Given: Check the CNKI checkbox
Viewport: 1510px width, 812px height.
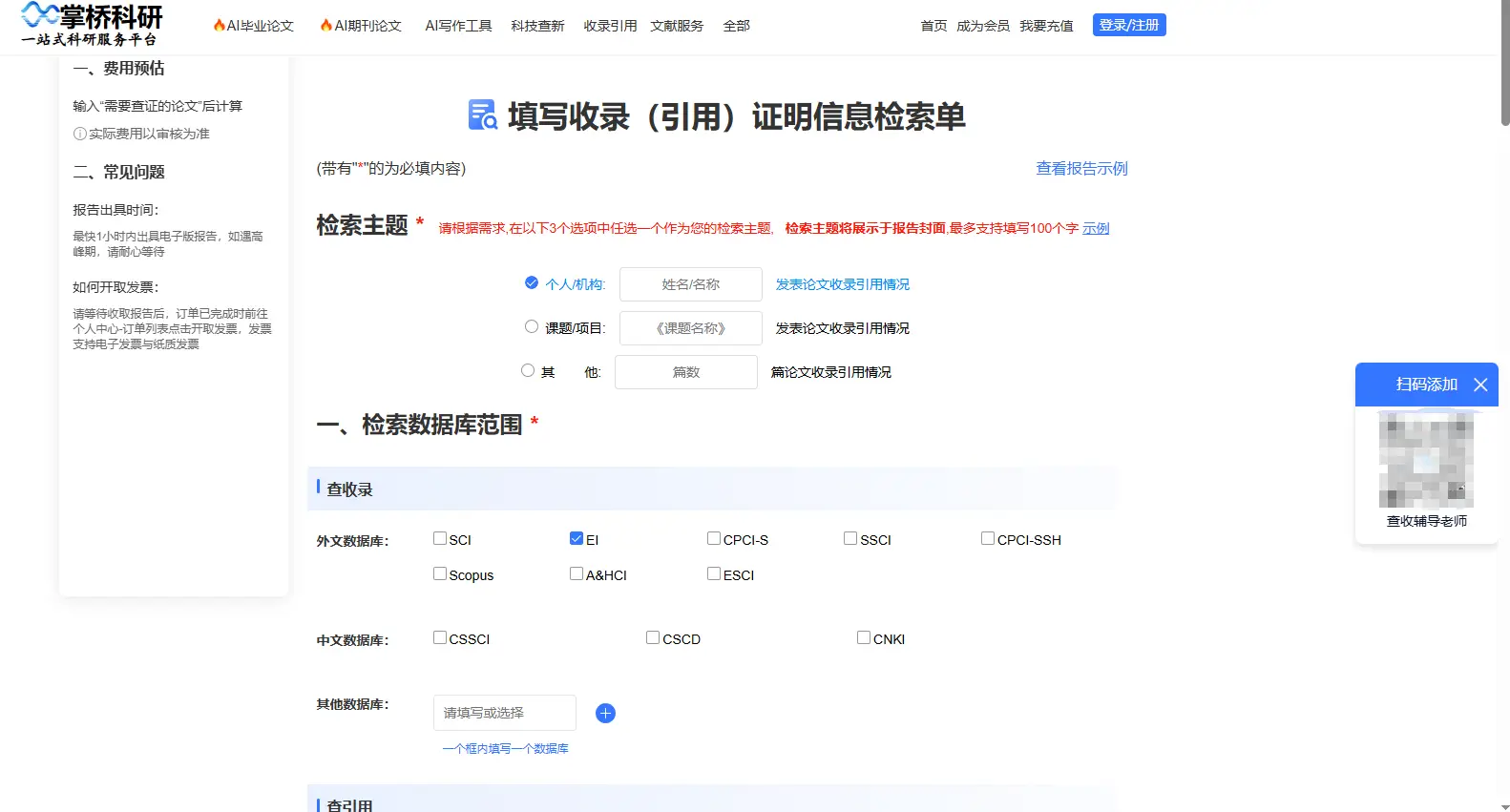Looking at the screenshot, I should pos(864,637).
